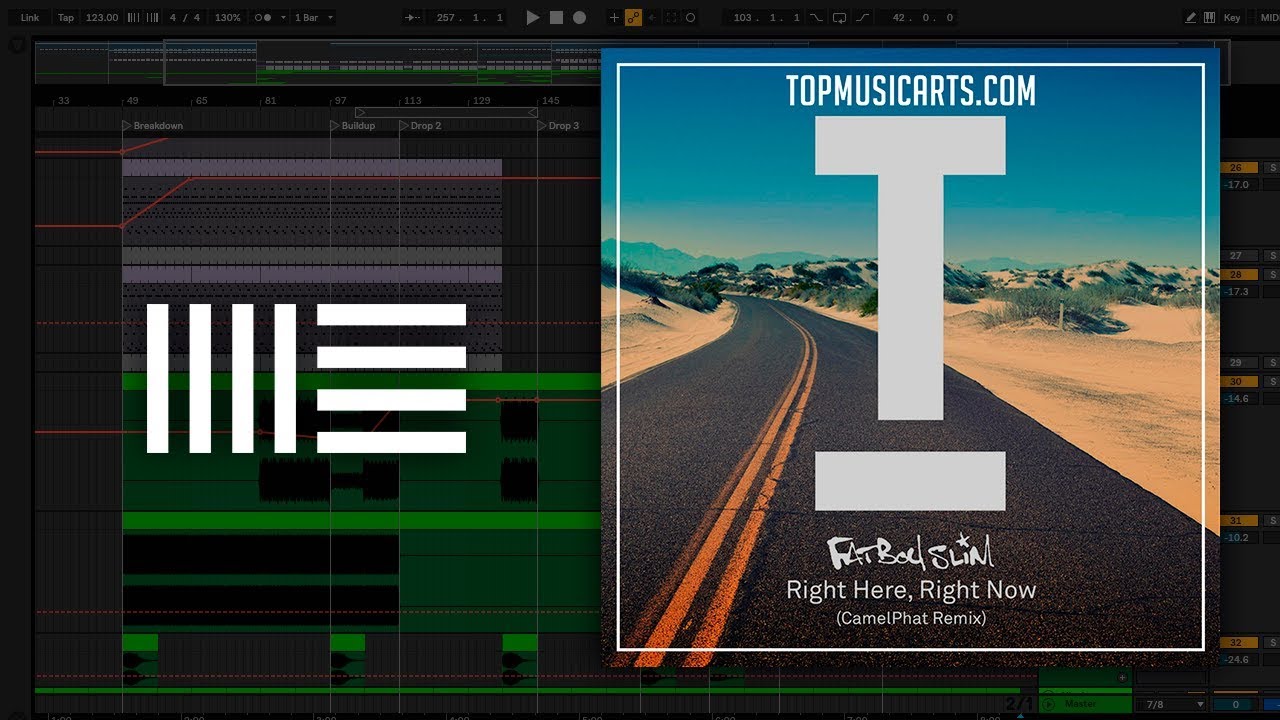Click the phase nudge up icon
The image size is (1280, 720).
152,18
